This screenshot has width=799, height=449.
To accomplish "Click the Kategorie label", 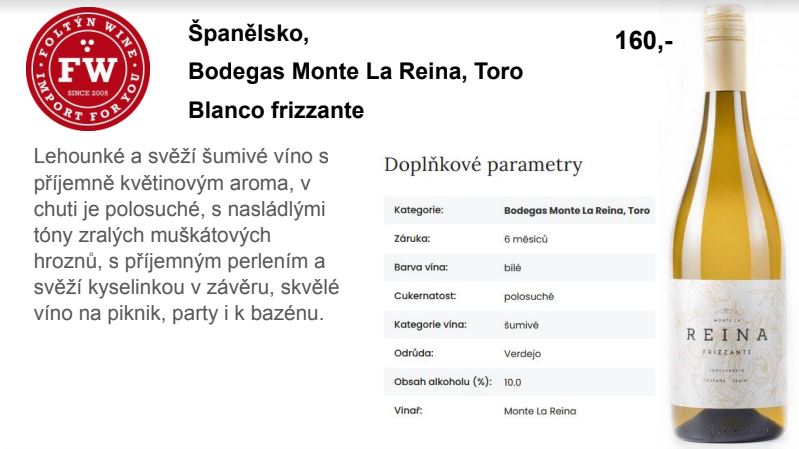I will (418, 210).
